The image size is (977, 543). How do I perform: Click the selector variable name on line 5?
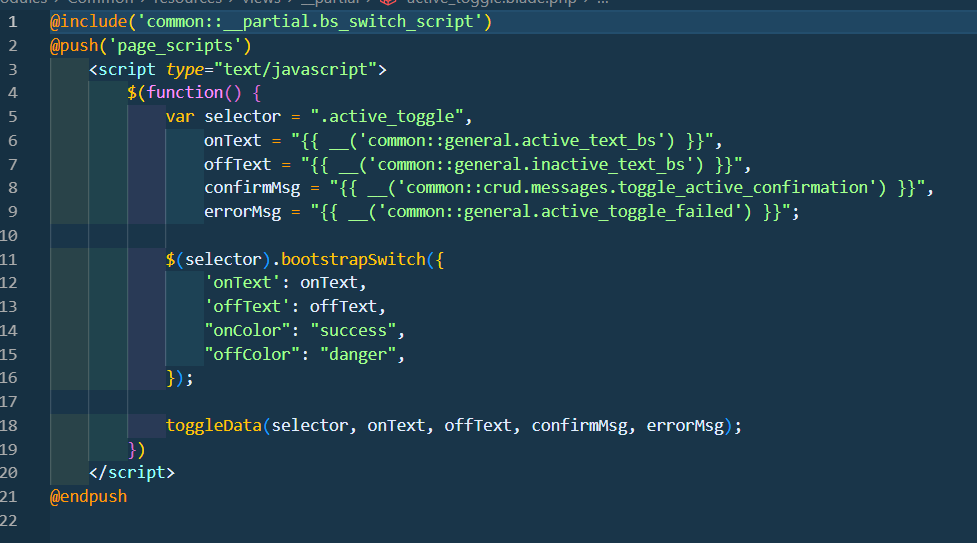pos(242,117)
